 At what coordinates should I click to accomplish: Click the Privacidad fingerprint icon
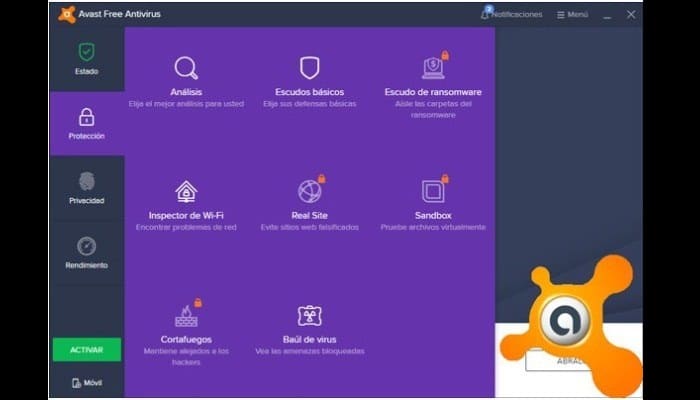point(87,181)
